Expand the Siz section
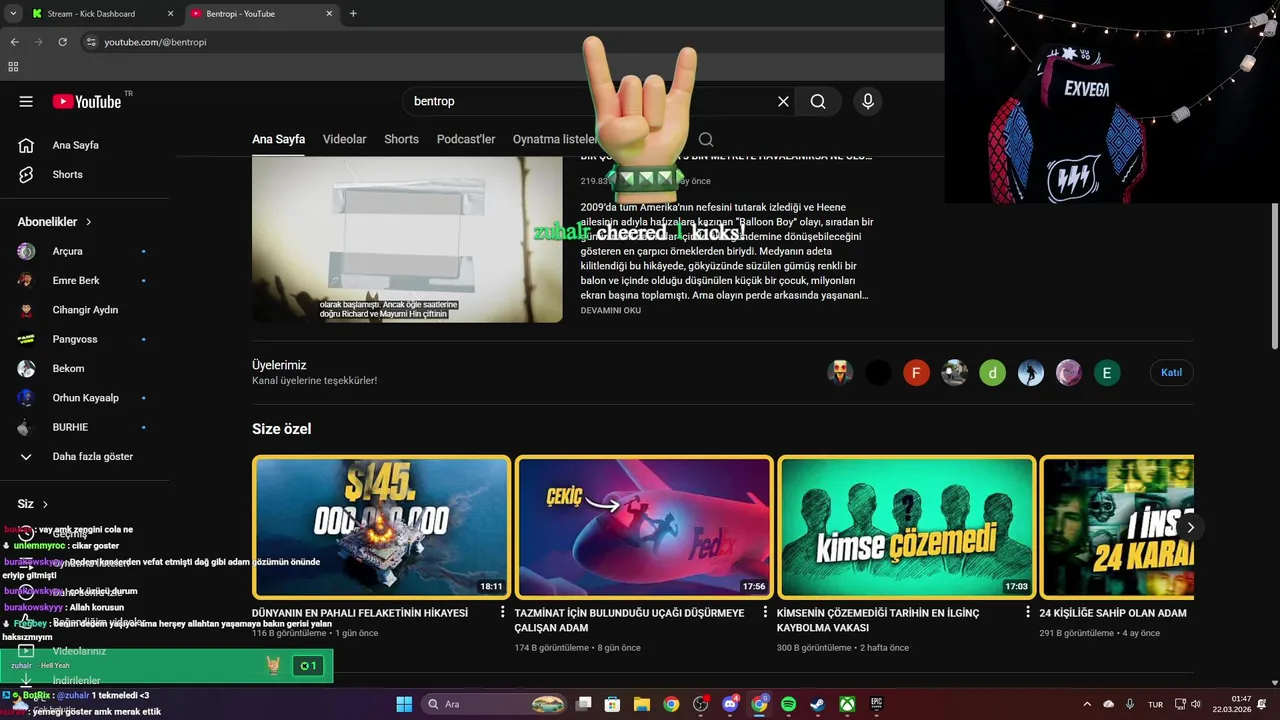This screenshot has height=720, width=1280. (x=33, y=504)
